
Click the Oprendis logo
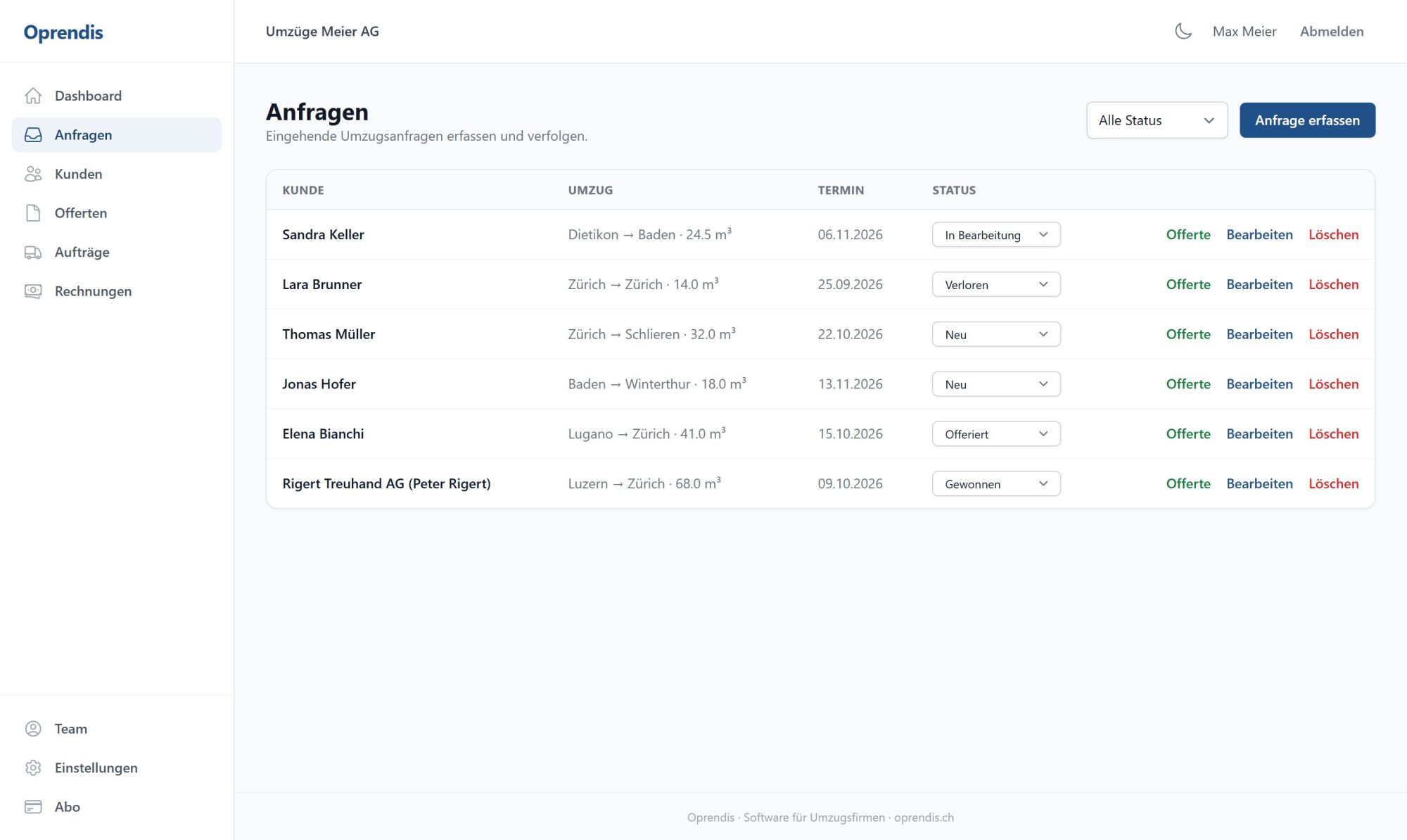[63, 32]
